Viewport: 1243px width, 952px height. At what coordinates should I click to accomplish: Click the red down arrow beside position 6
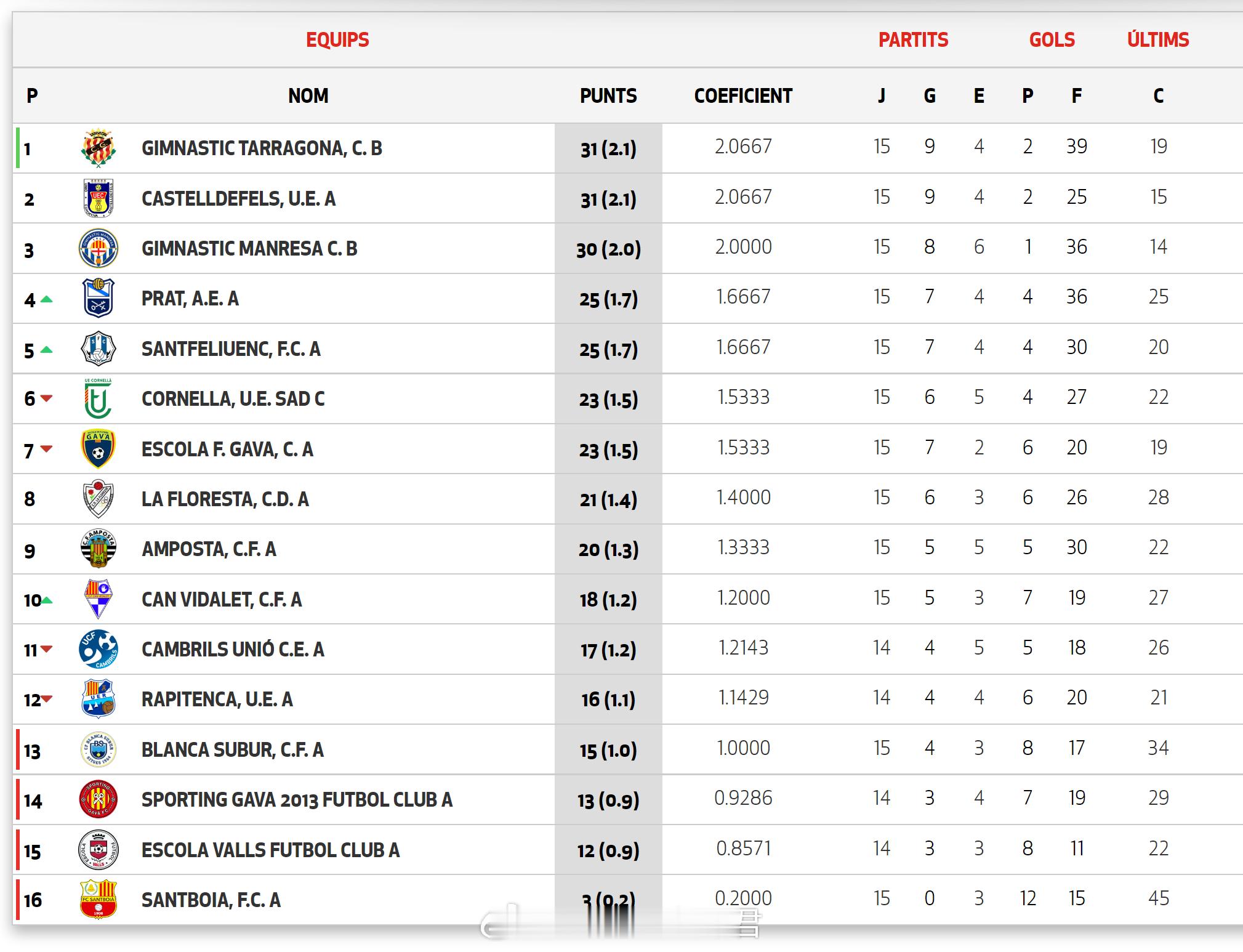tap(46, 399)
